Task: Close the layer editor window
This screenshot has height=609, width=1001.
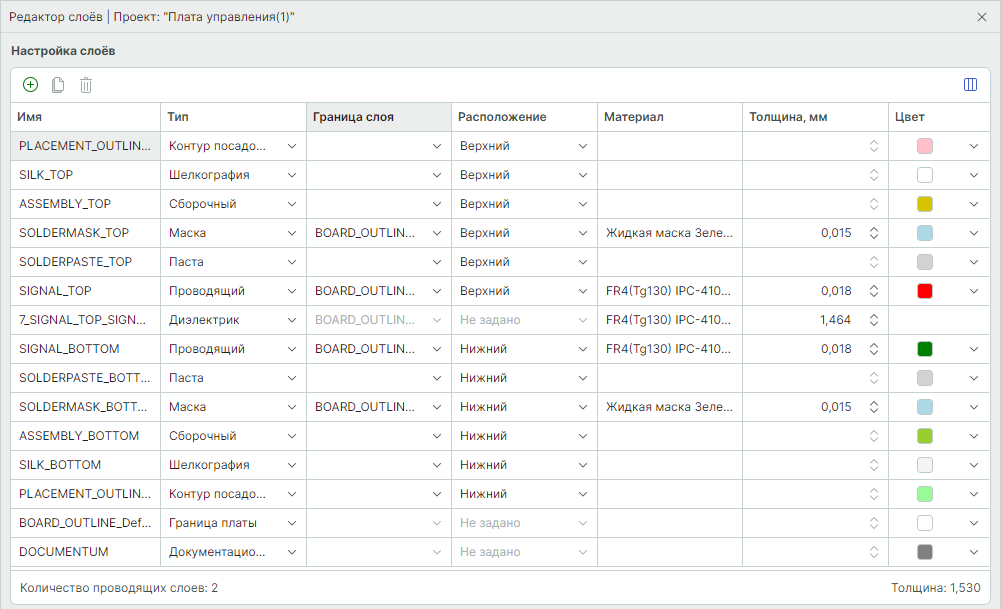Action: click(x=982, y=17)
